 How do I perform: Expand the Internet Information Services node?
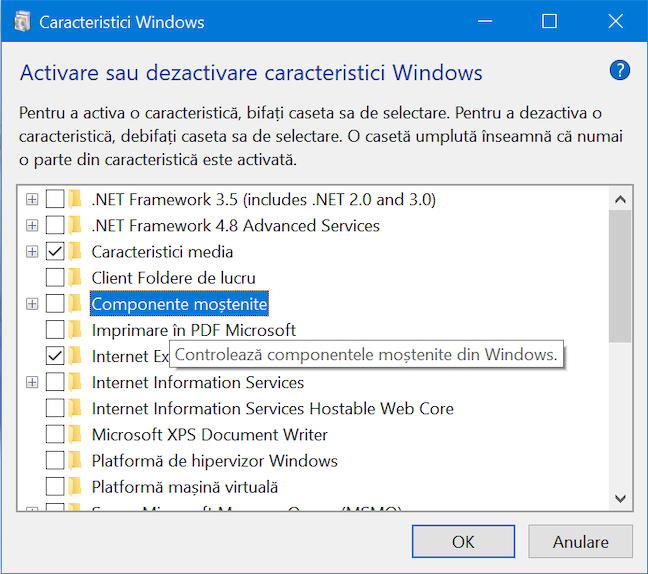pos(32,382)
